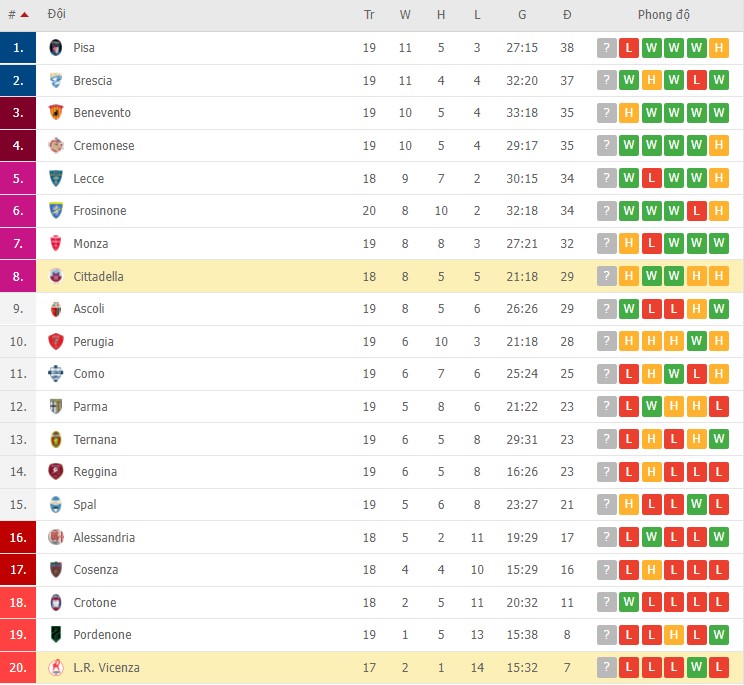744x685 pixels.
Task: Click the Reggina club logo
Action: click(56, 472)
